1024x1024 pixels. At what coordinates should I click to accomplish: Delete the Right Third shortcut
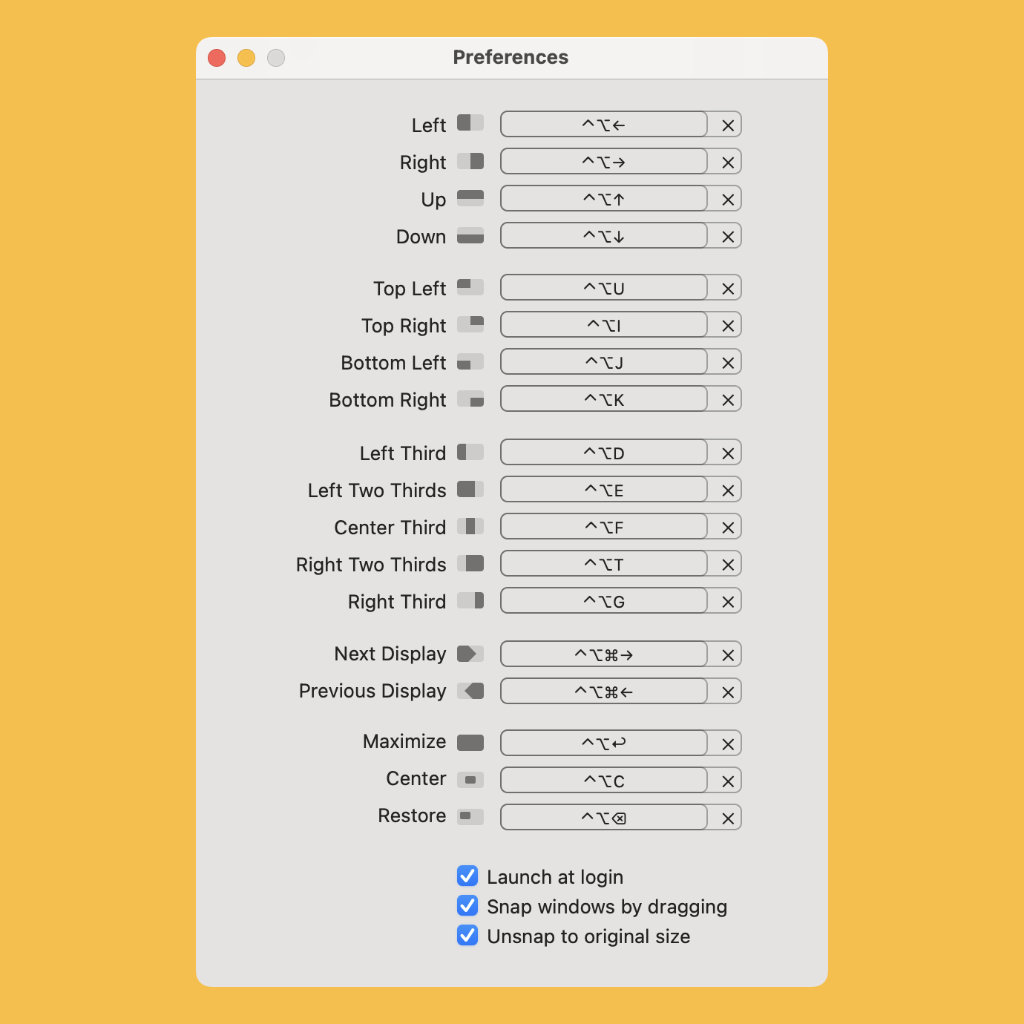[728, 602]
